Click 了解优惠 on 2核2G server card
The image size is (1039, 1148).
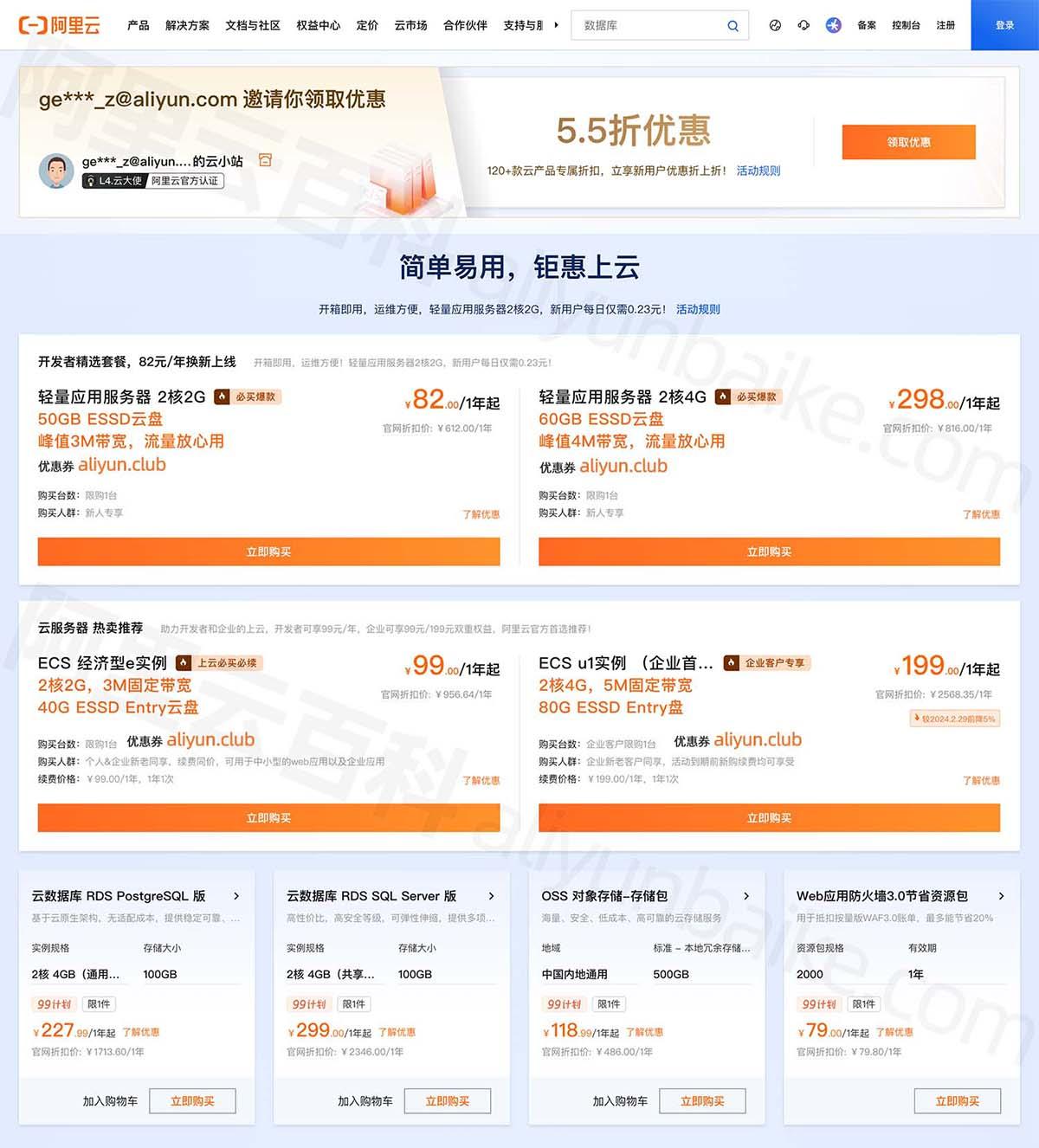481,514
